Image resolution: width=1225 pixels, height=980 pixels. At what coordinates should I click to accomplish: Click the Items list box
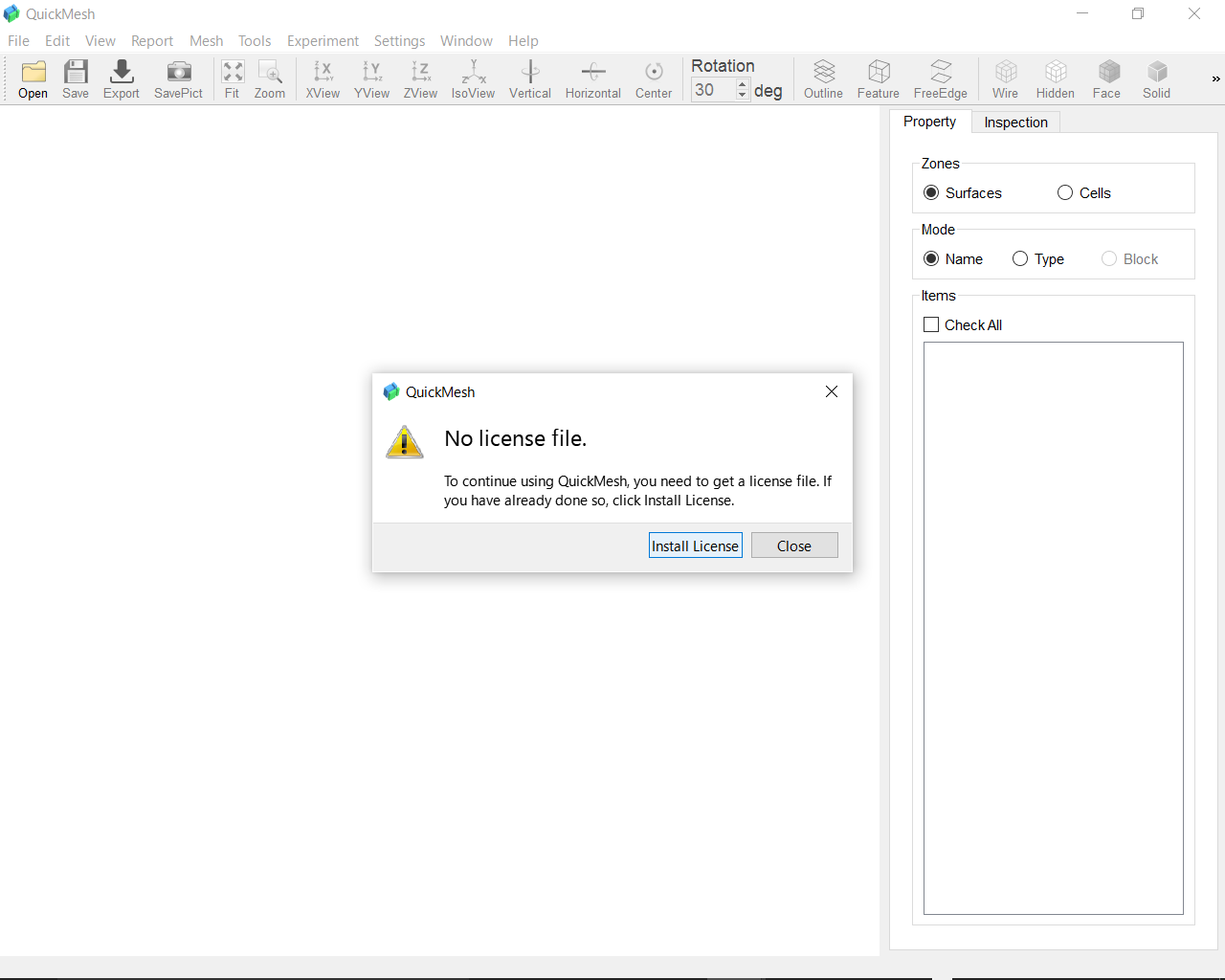[1054, 628]
